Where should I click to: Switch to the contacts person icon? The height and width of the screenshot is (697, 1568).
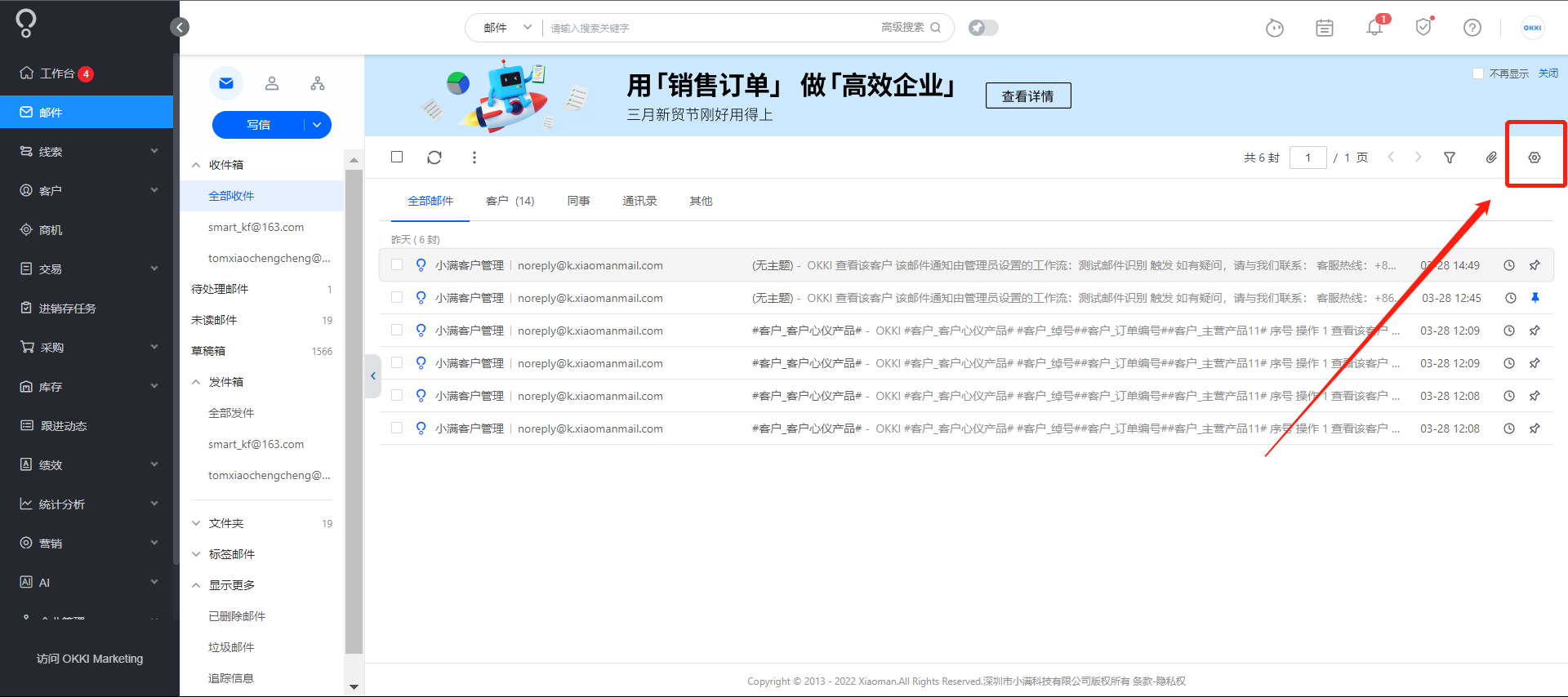[272, 83]
